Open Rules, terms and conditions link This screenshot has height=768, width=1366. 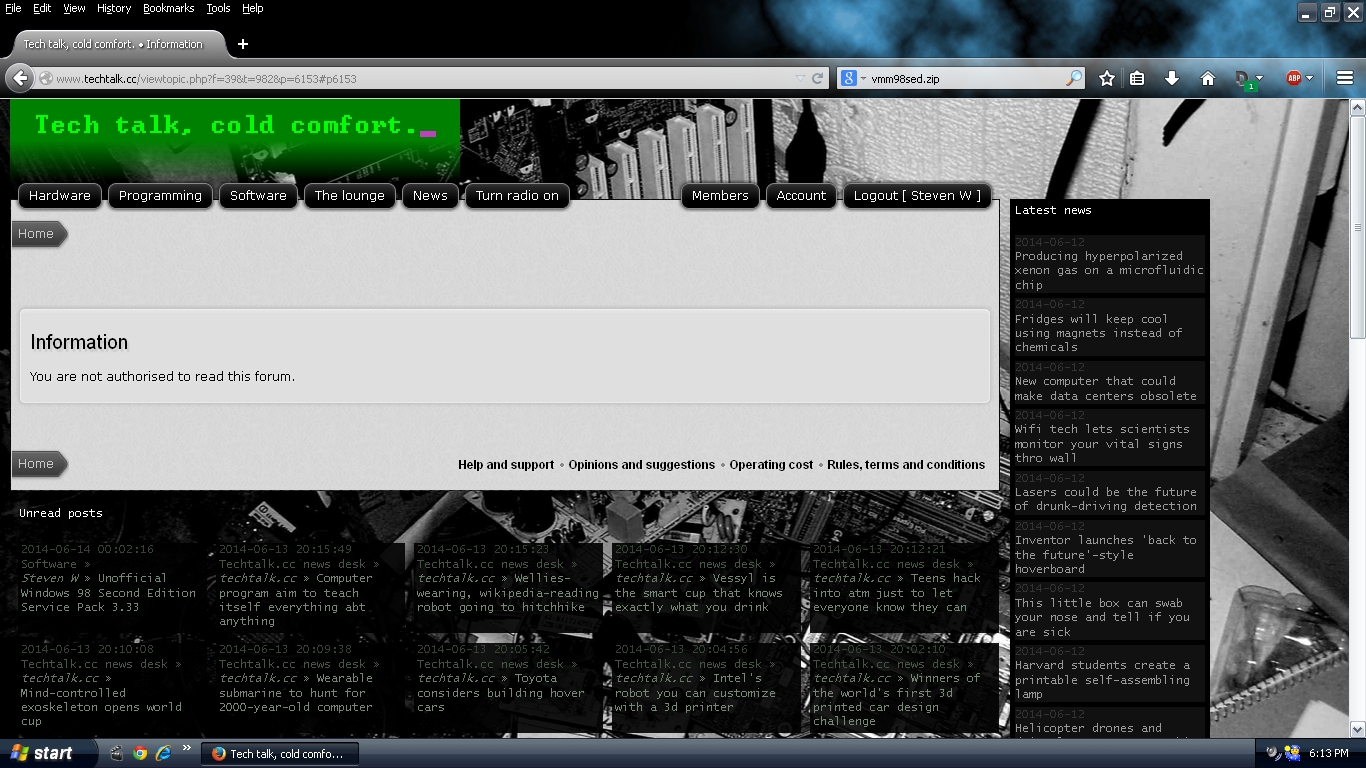tap(906, 465)
